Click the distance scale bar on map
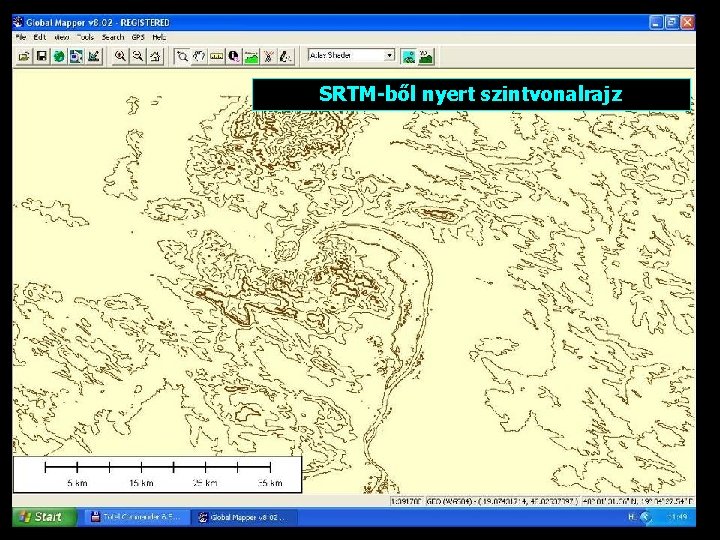Image resolution: width=720 pixels, height=540 pixels. [158, 474]
